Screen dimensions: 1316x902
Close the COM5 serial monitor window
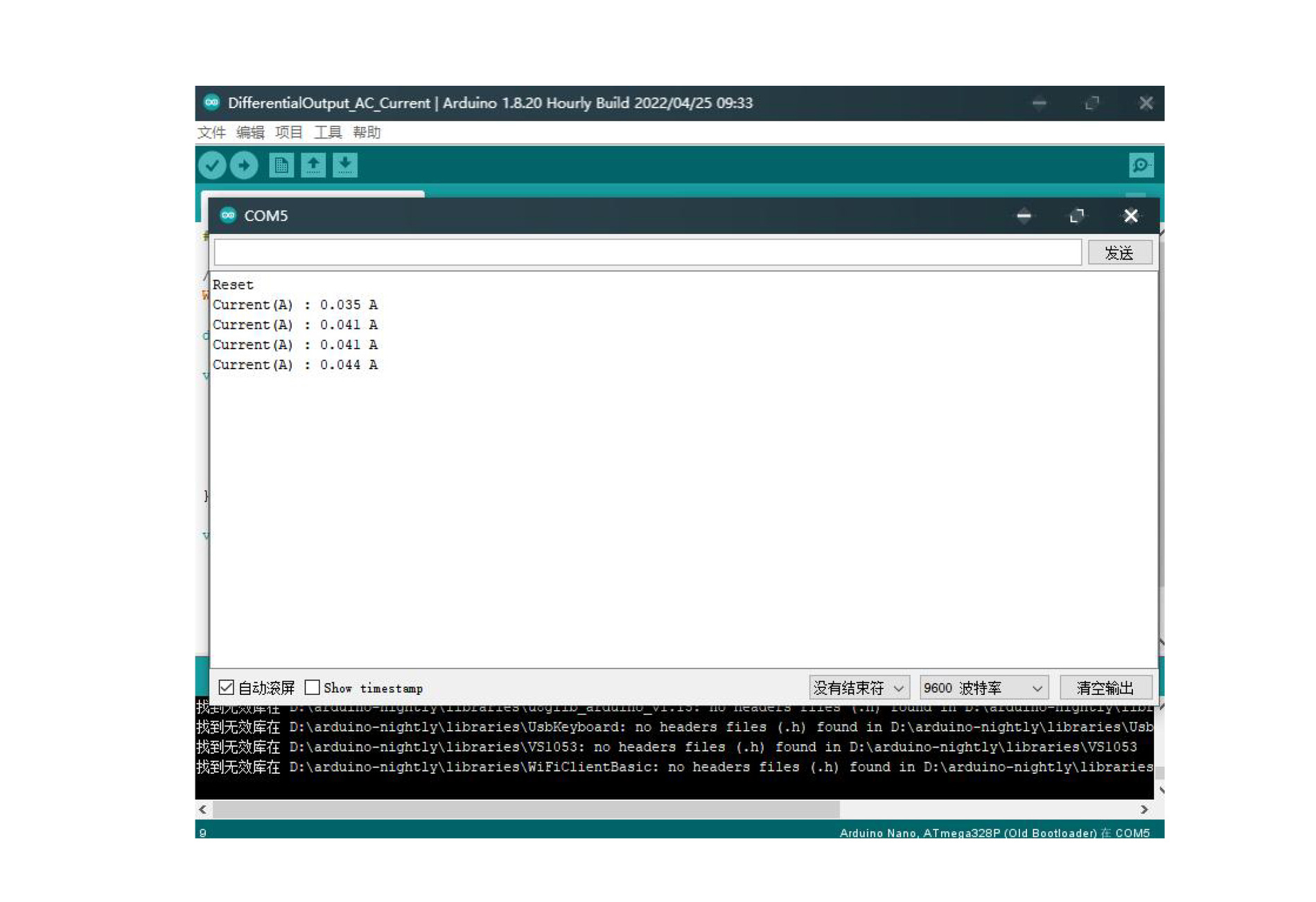pos(1130,215)
